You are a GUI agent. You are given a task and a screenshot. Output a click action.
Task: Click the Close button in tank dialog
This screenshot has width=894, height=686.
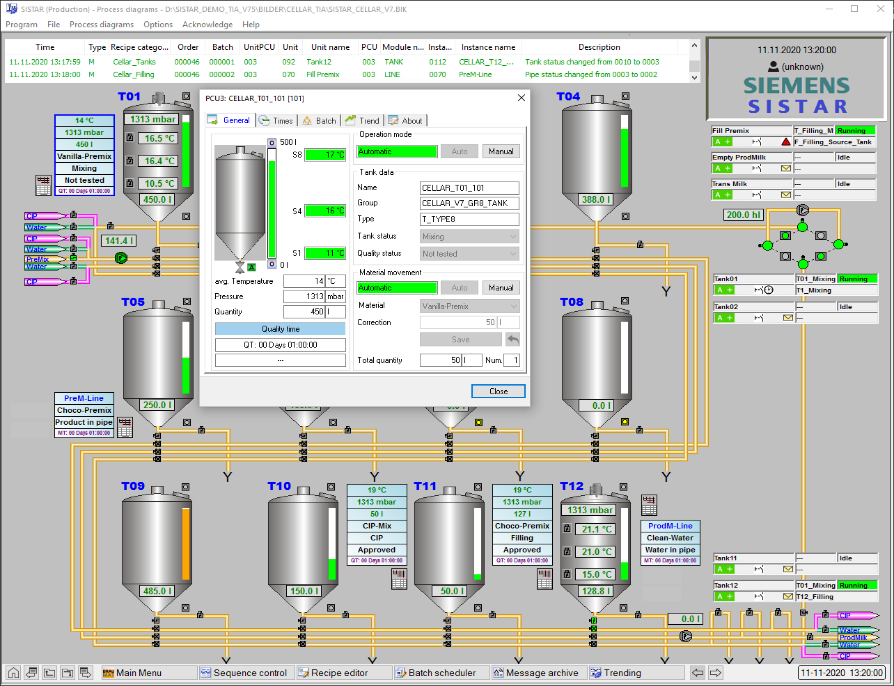pyautogui.click(x=498, y=391)
